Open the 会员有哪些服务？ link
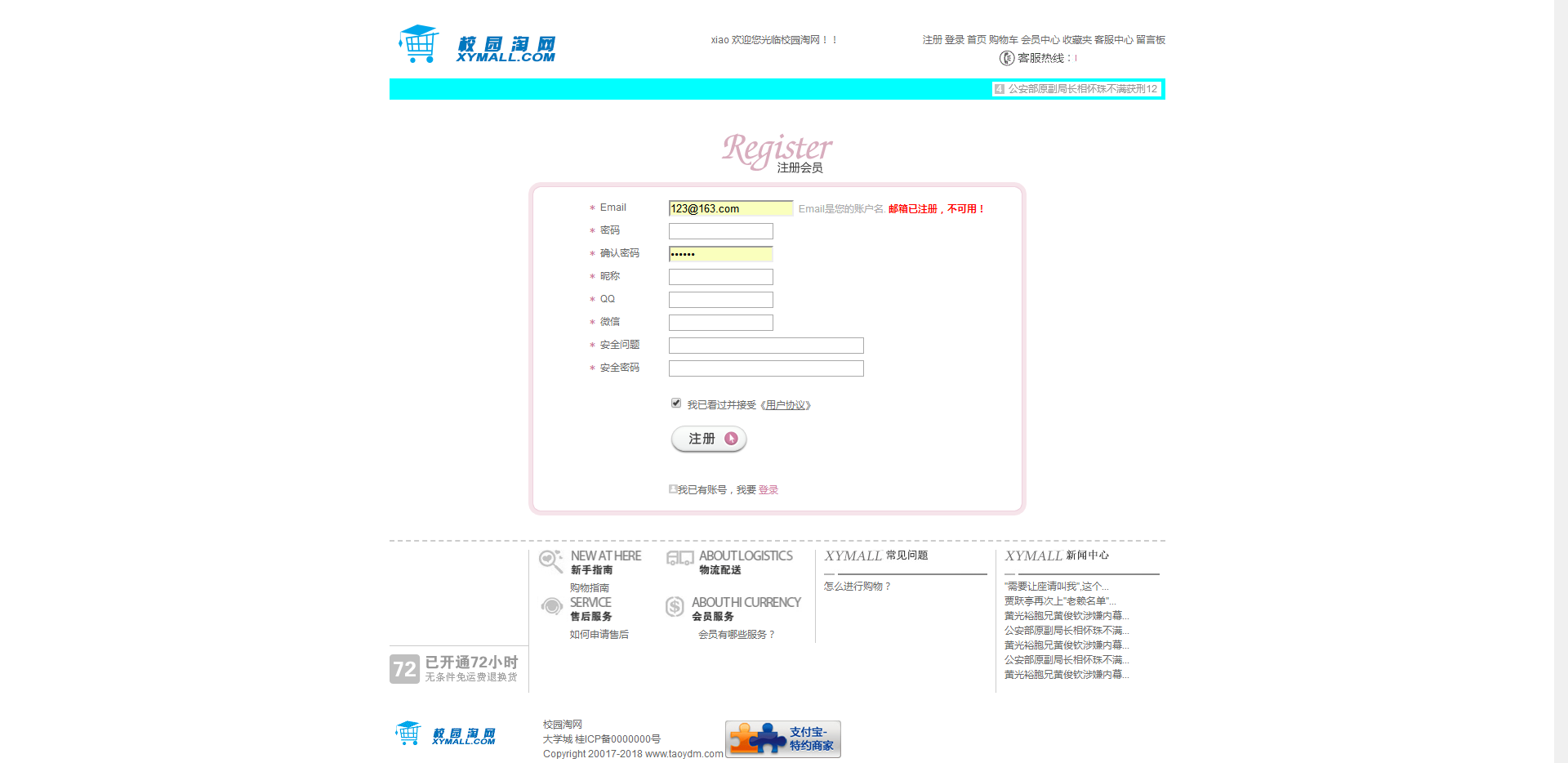1568x763 pixels. [737, 635]
